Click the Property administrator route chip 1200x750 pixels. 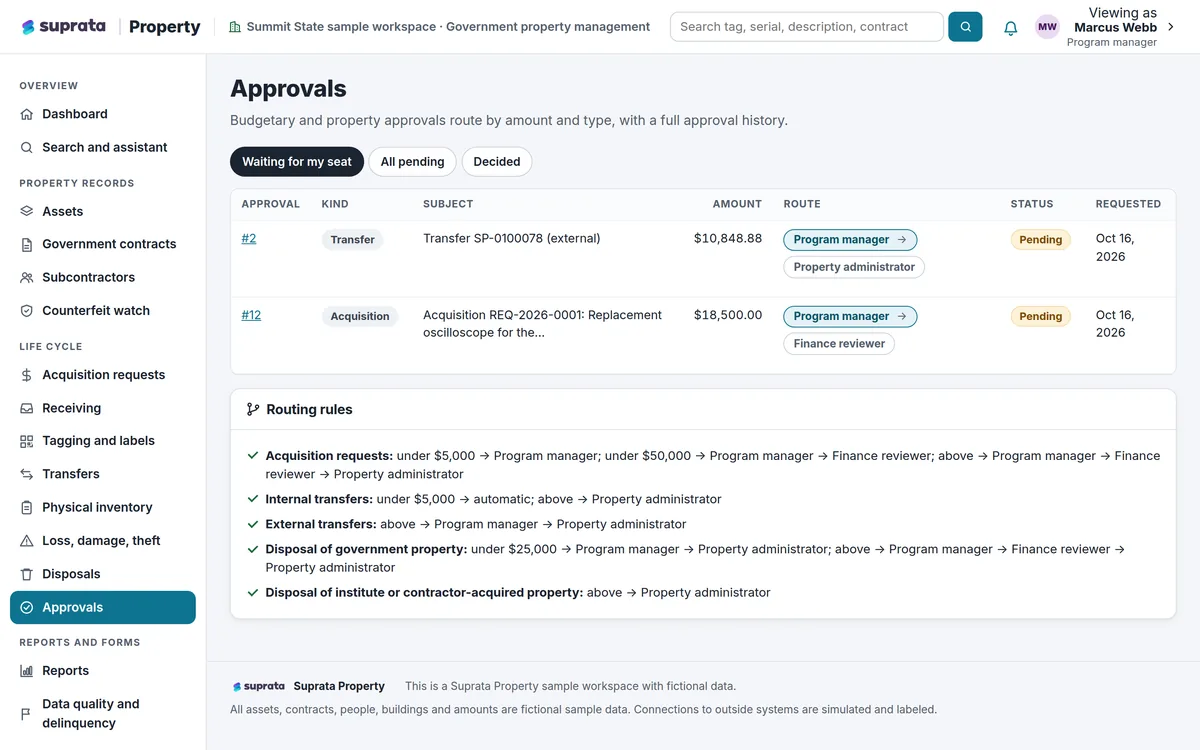pos(854,267)
